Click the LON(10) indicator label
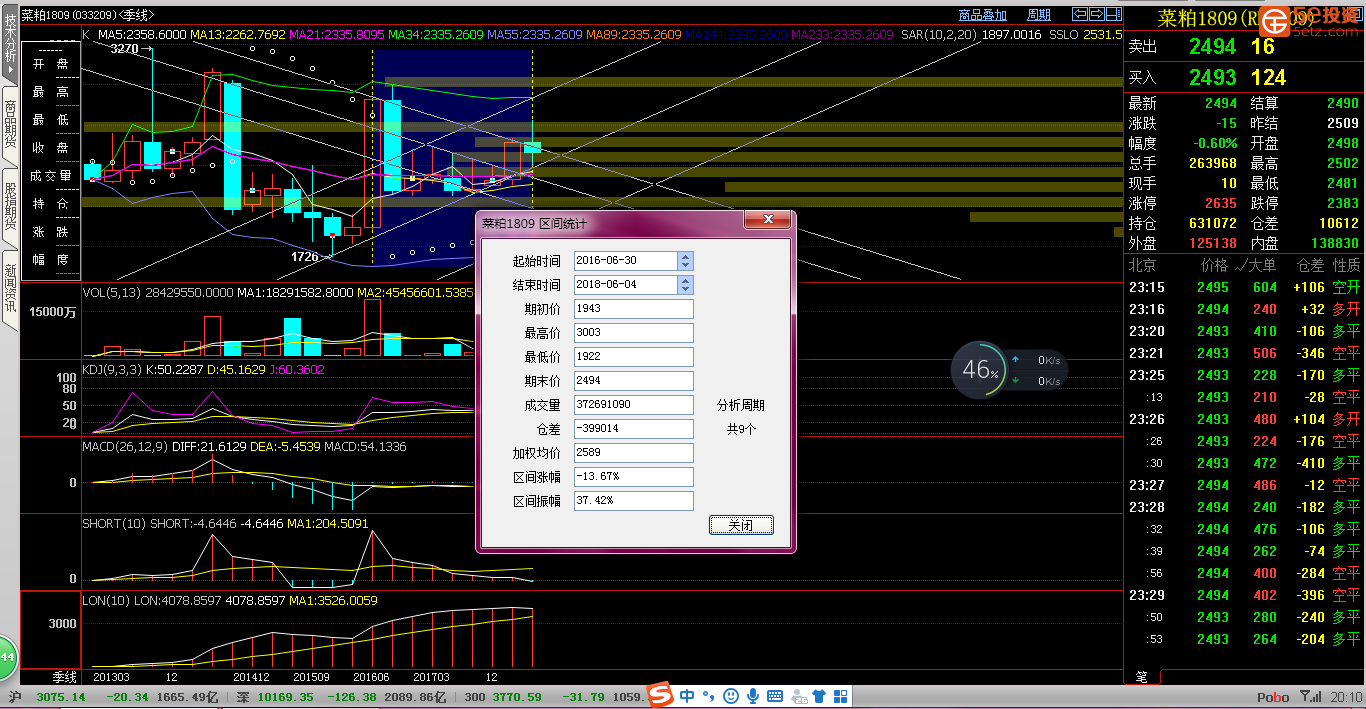Image resolution: width=1366 pixels, height=709 pixels. 105,600
